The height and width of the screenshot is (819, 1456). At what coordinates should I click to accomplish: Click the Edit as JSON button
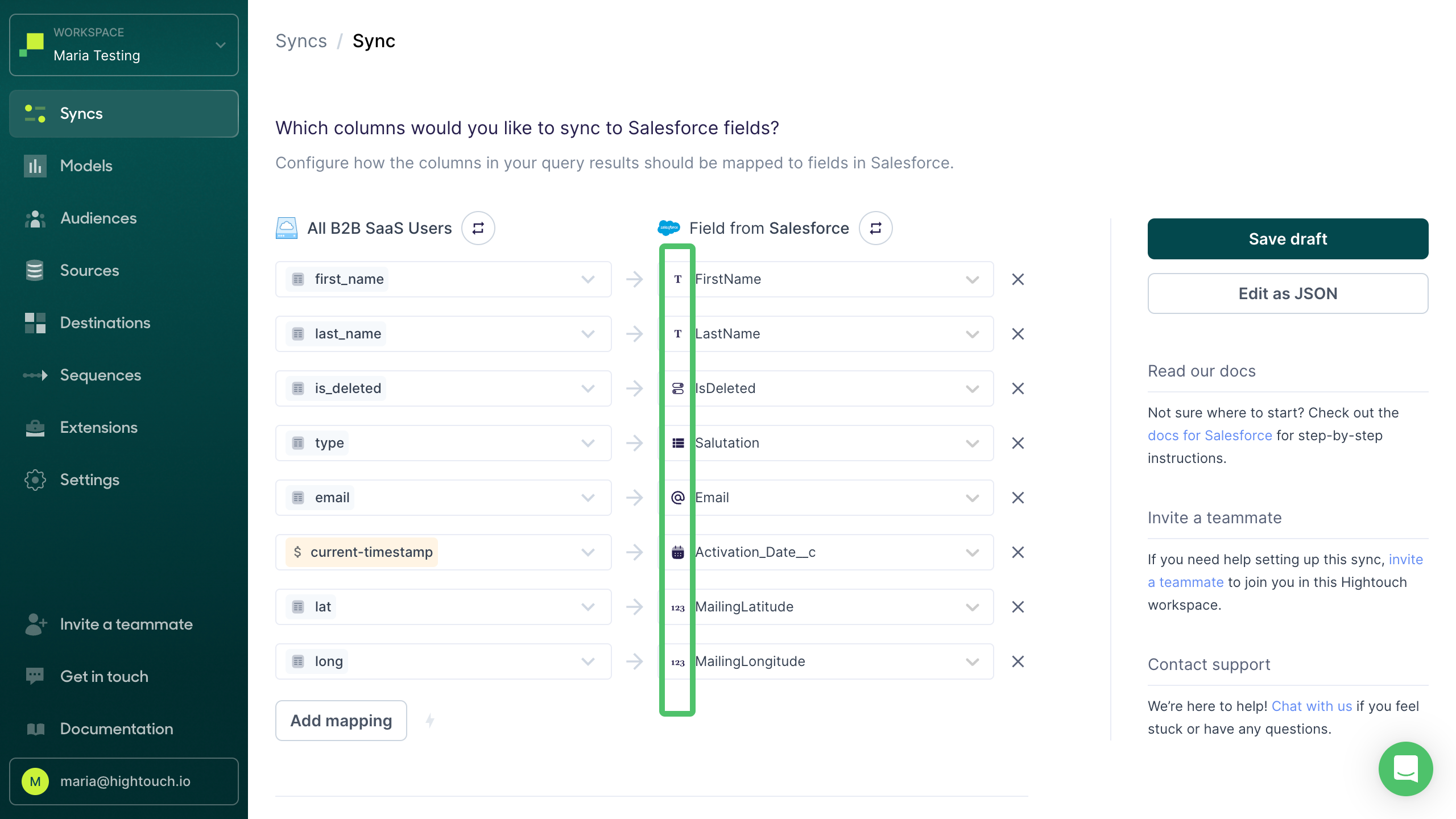click(1288, 293)
